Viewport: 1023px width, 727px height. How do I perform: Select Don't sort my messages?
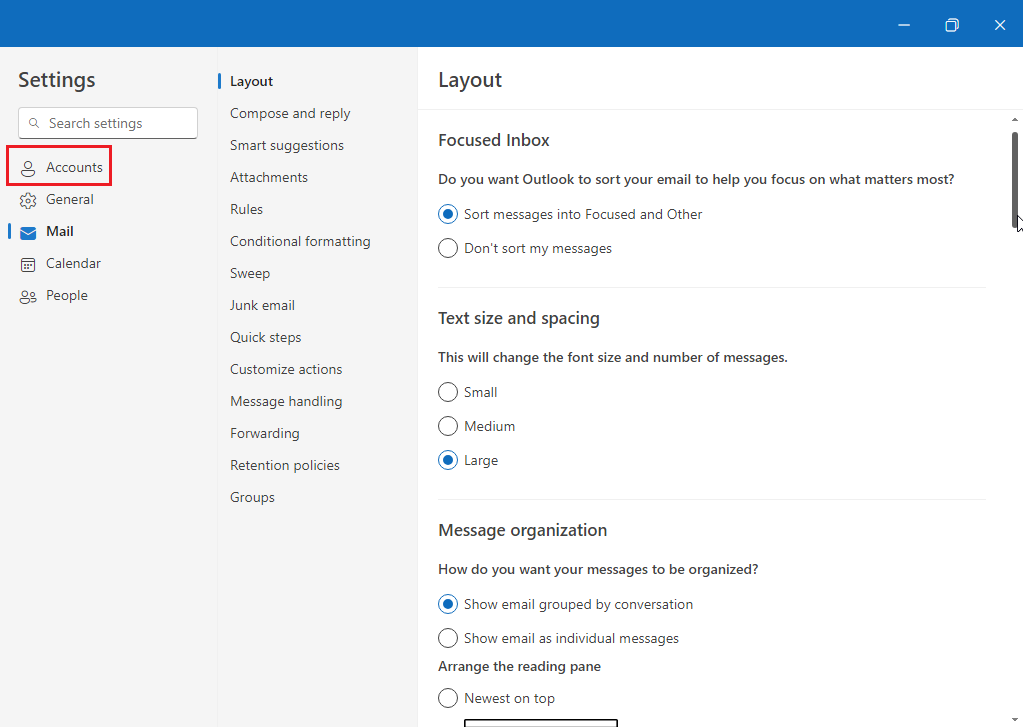pos(448,248)
